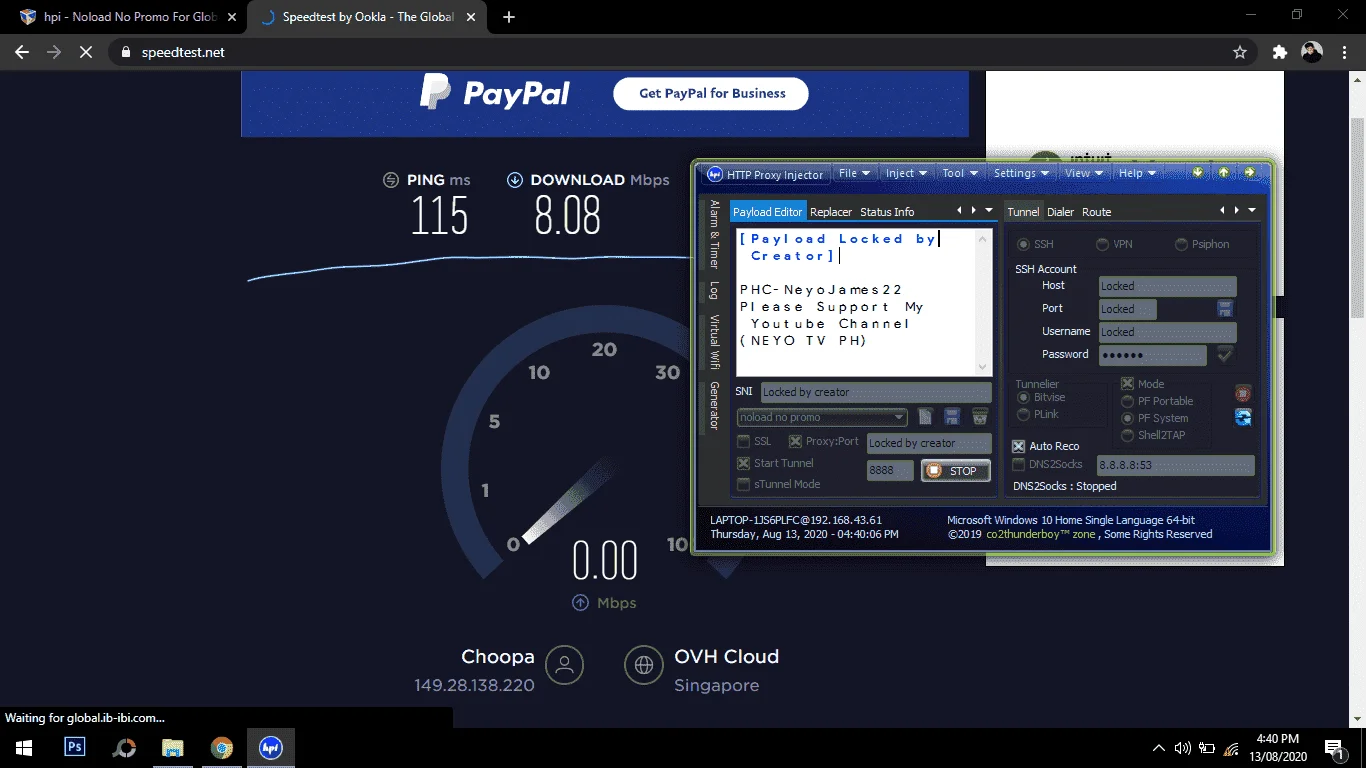Click the save floppy icon next to Port field

(x=1224, y=309)
